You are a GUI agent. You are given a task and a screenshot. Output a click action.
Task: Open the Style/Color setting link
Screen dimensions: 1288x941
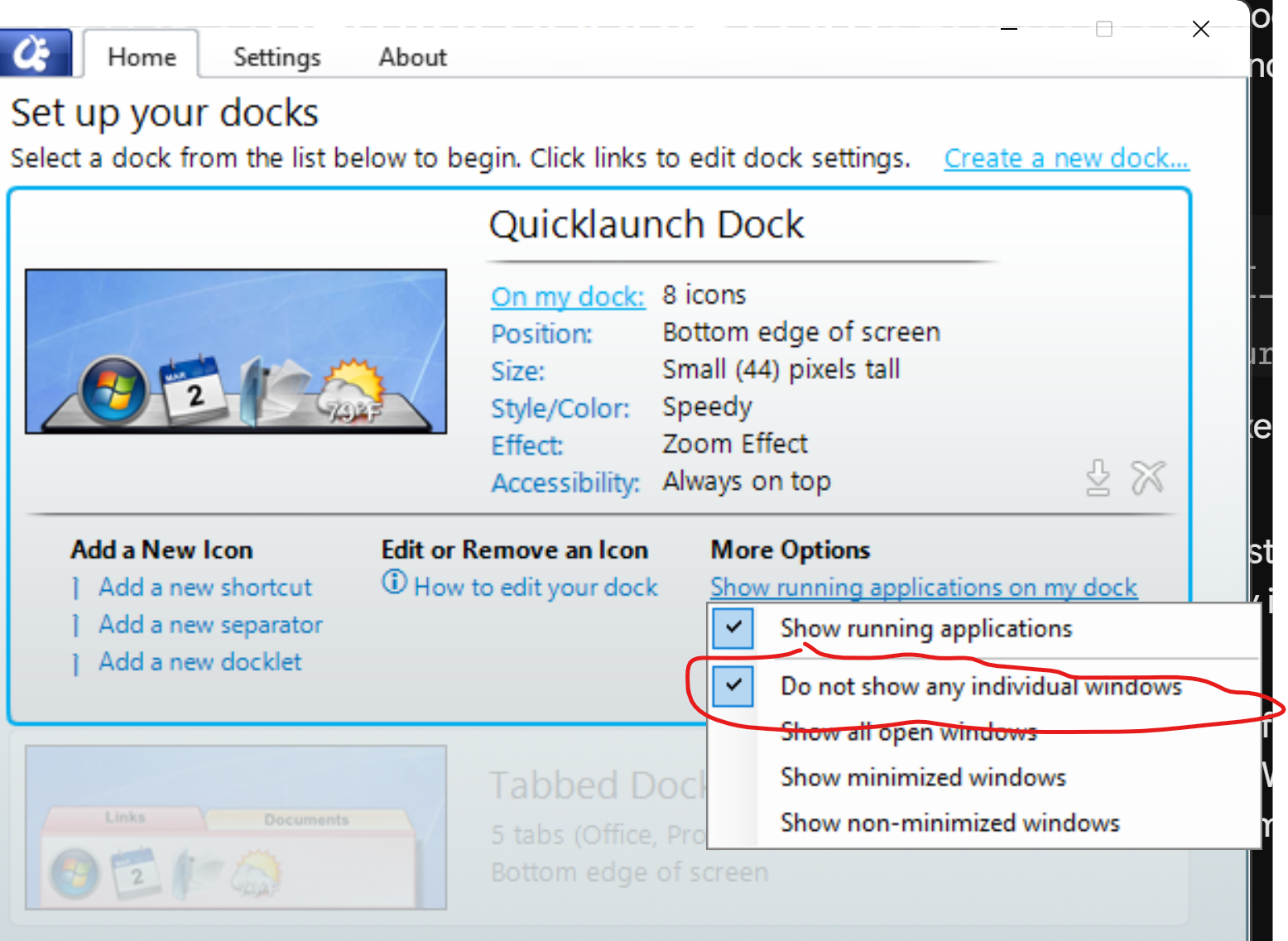[x=560, y=408]
